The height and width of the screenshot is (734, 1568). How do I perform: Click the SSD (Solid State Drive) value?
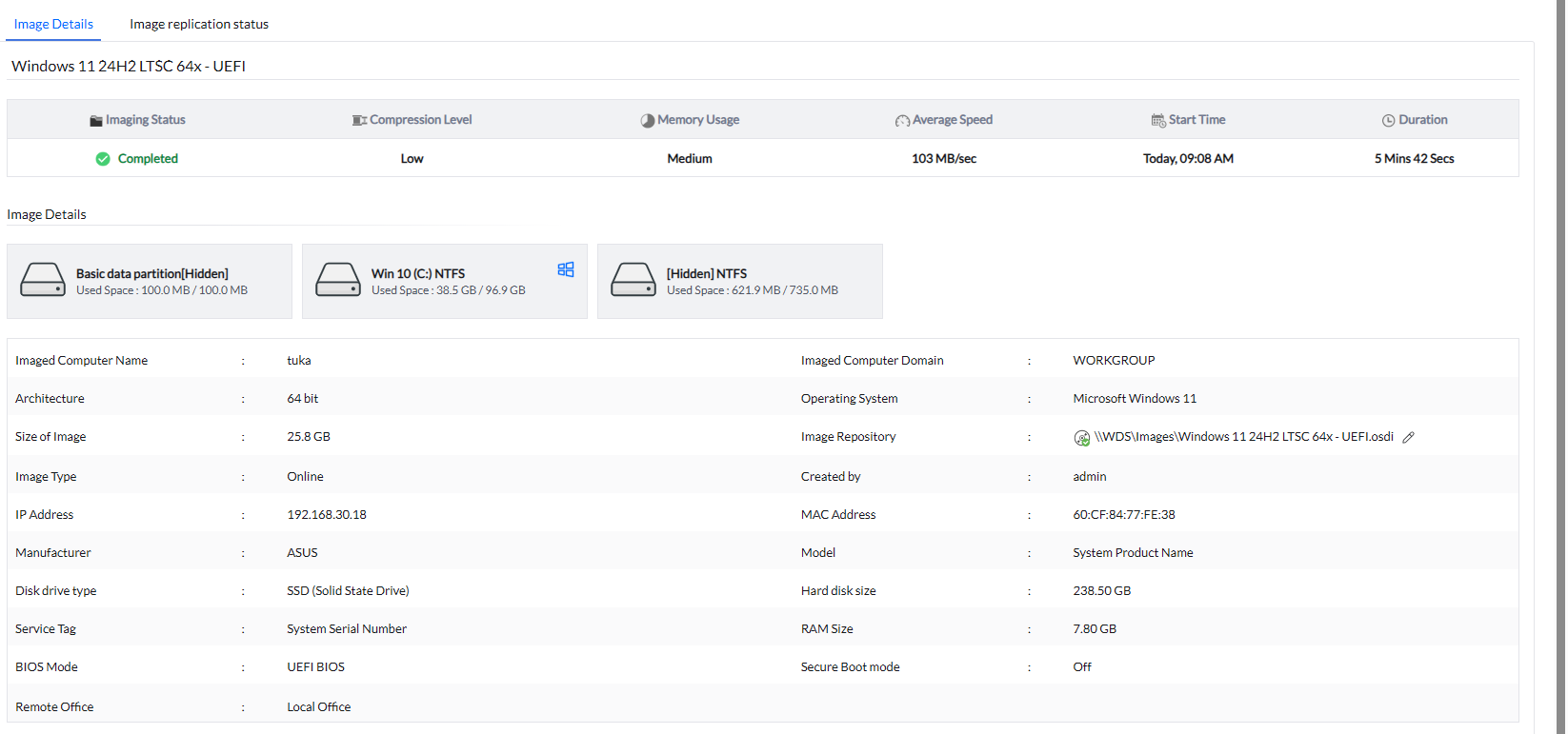[348, 591]
